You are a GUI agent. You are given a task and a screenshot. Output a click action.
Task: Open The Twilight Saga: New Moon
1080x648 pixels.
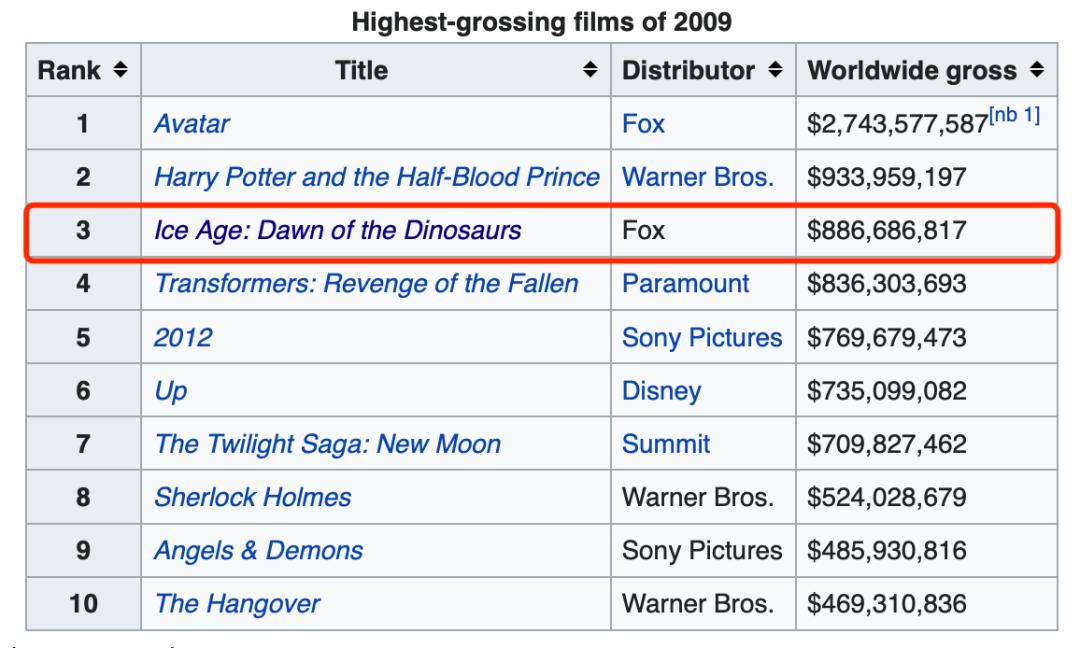pyautogui.click(x=327, y=443)
